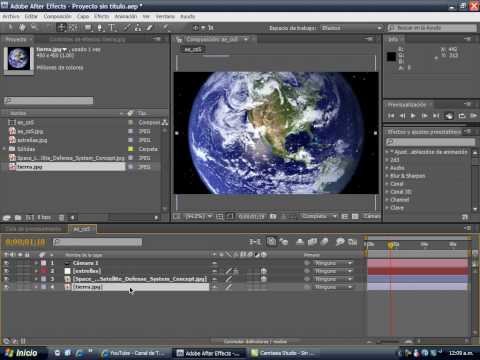The width and height of the screenshot is (480, 360).
Task: Select the Selection arrow tool
Action: [x=11, y=28]
